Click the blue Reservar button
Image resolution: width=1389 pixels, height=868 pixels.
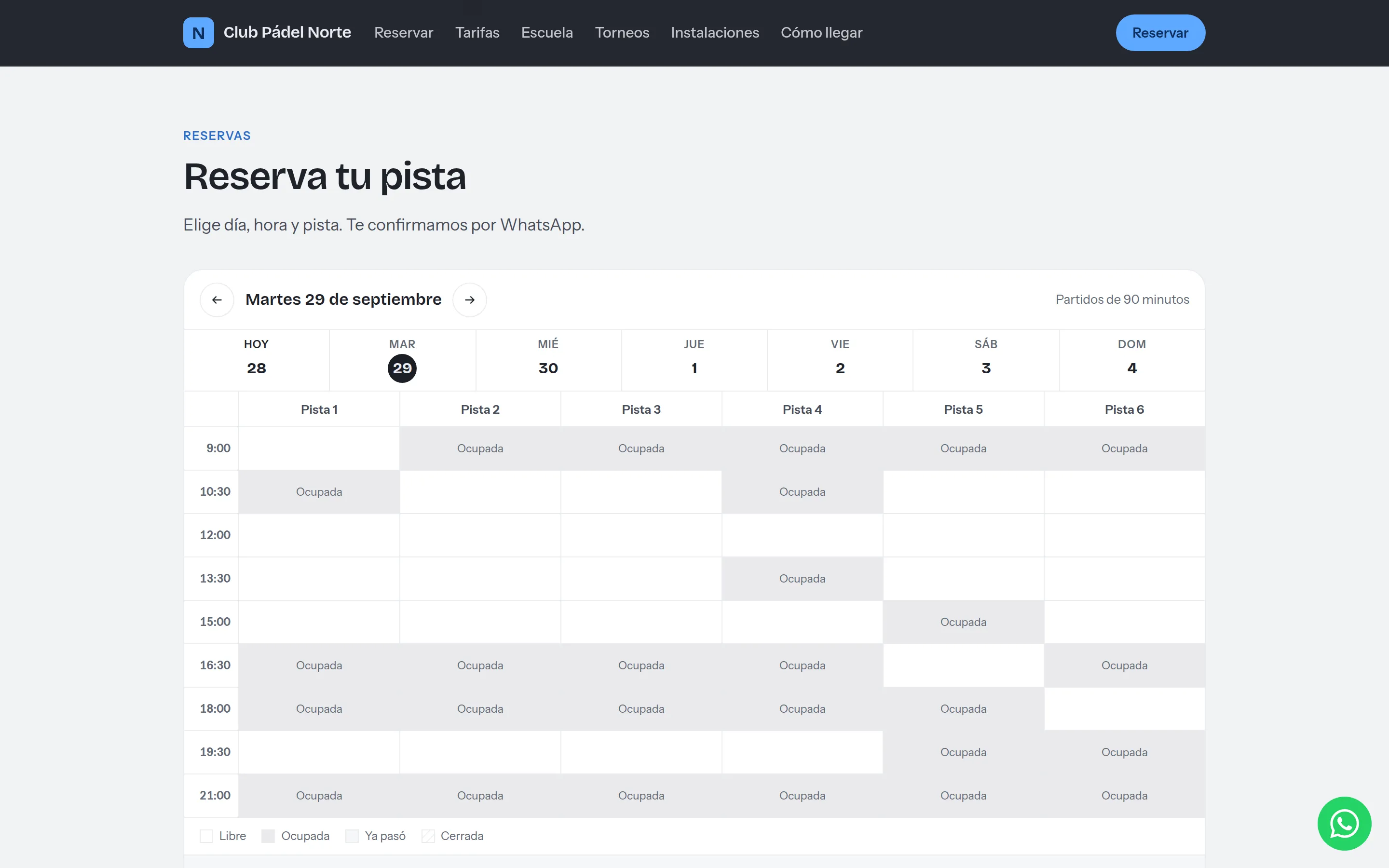[1160, 33]
